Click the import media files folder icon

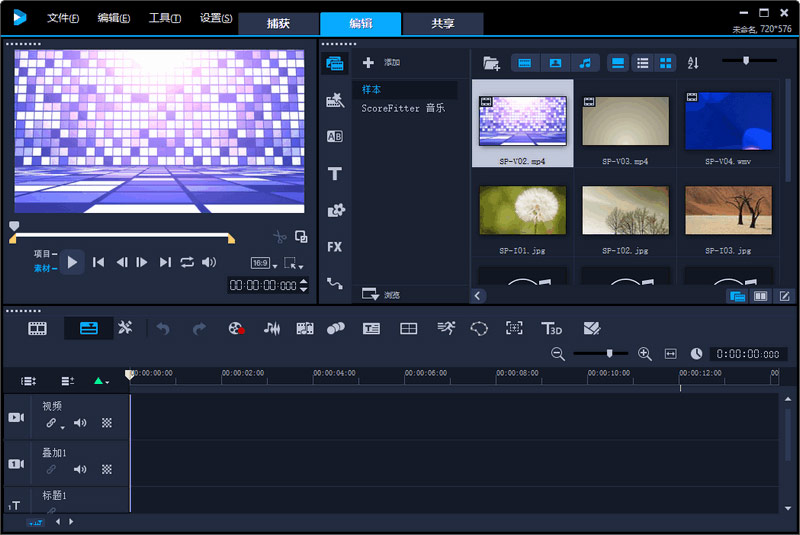click(x=491, y=63)
